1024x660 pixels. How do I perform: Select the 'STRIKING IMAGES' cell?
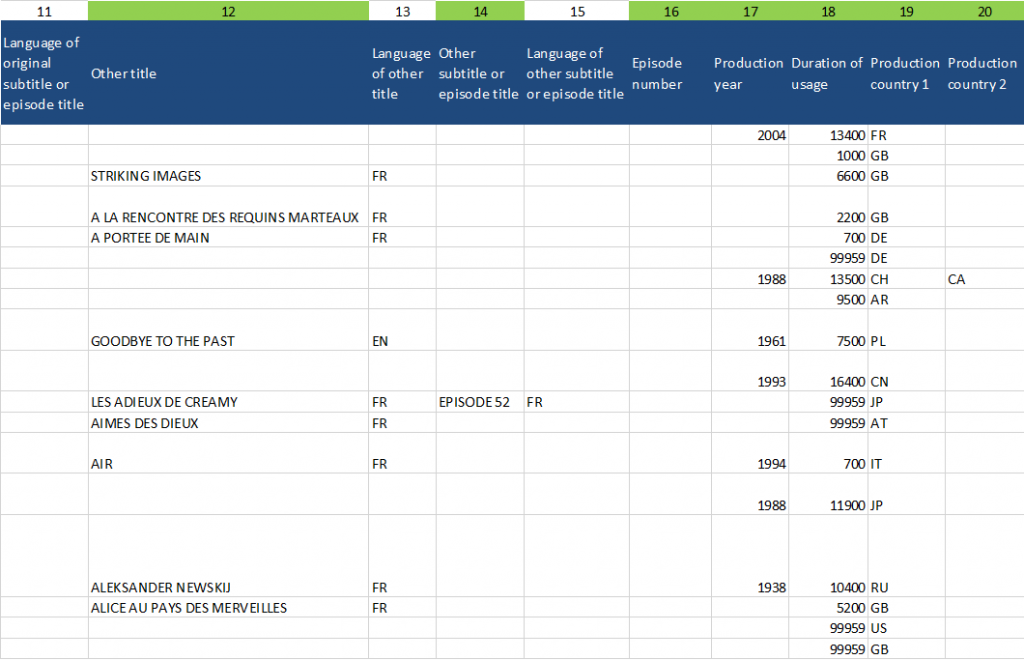pos(146,176)
